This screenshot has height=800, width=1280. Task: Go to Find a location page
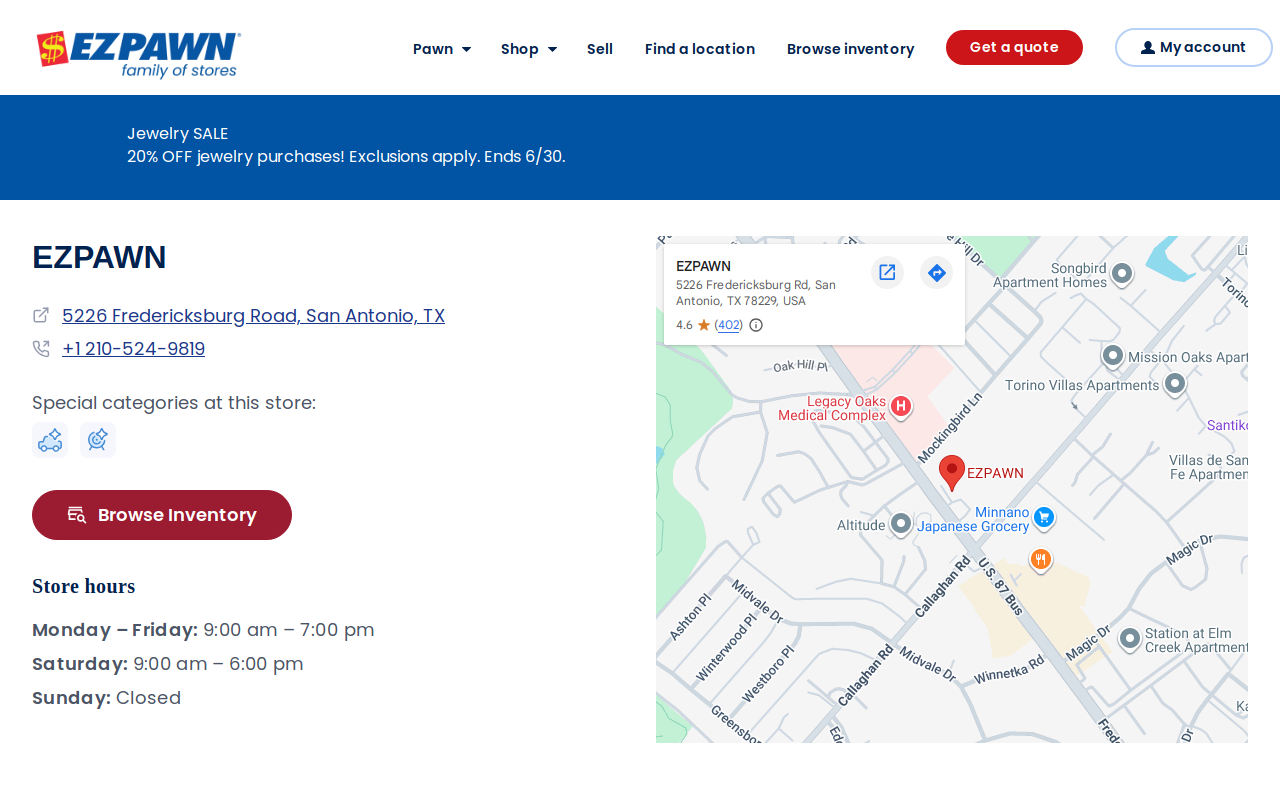tap(700, 49)
